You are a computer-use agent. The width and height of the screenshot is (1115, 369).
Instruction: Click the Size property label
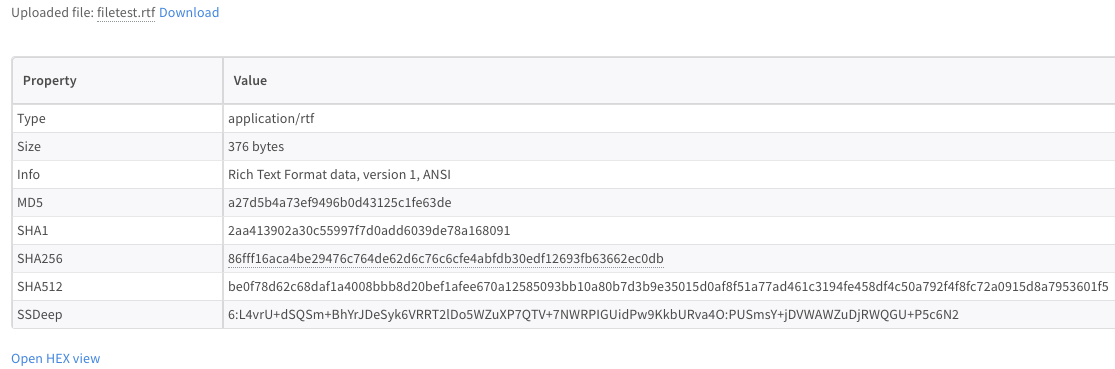29,146
